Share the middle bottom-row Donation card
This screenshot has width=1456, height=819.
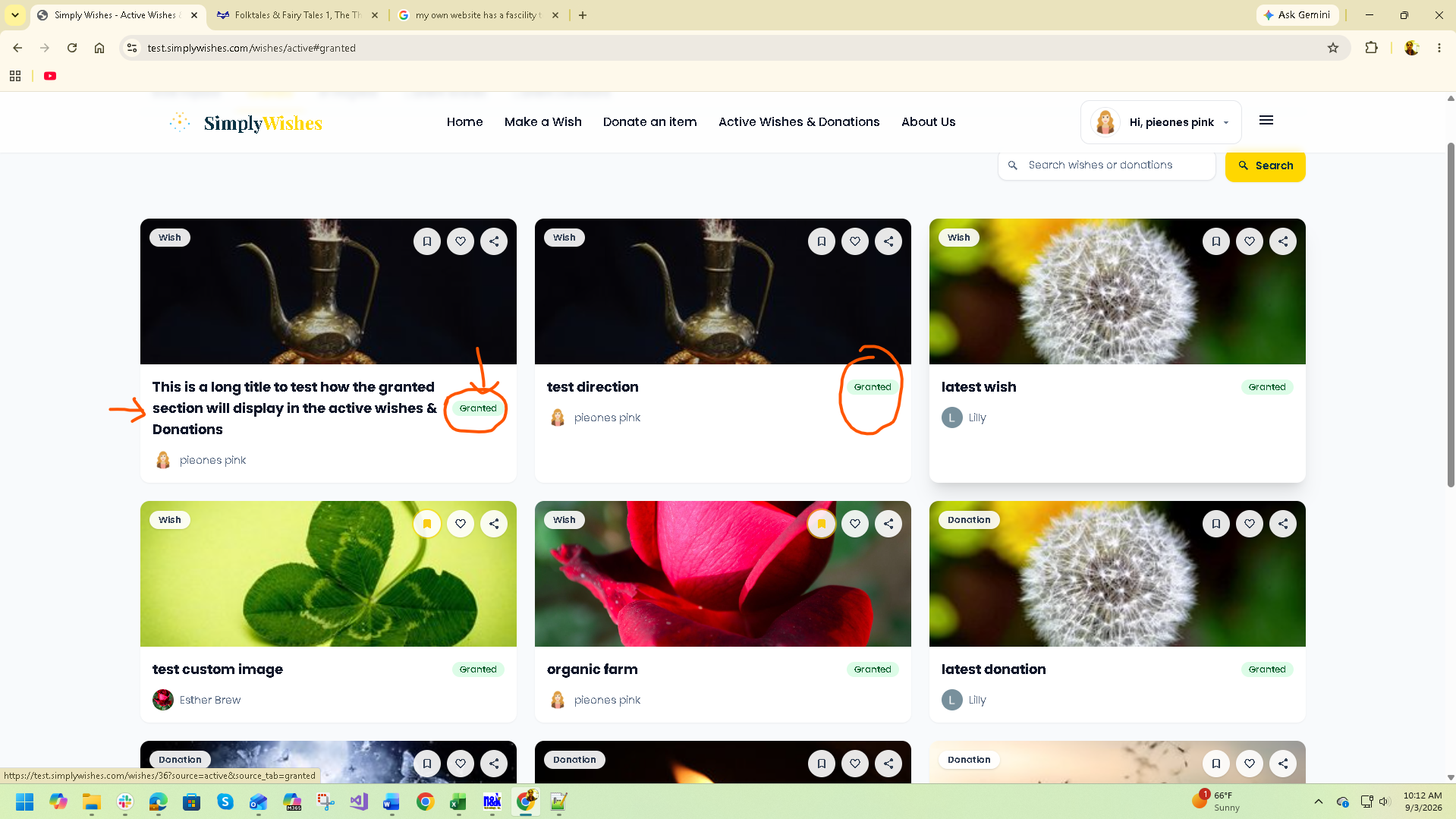[888, 764]
